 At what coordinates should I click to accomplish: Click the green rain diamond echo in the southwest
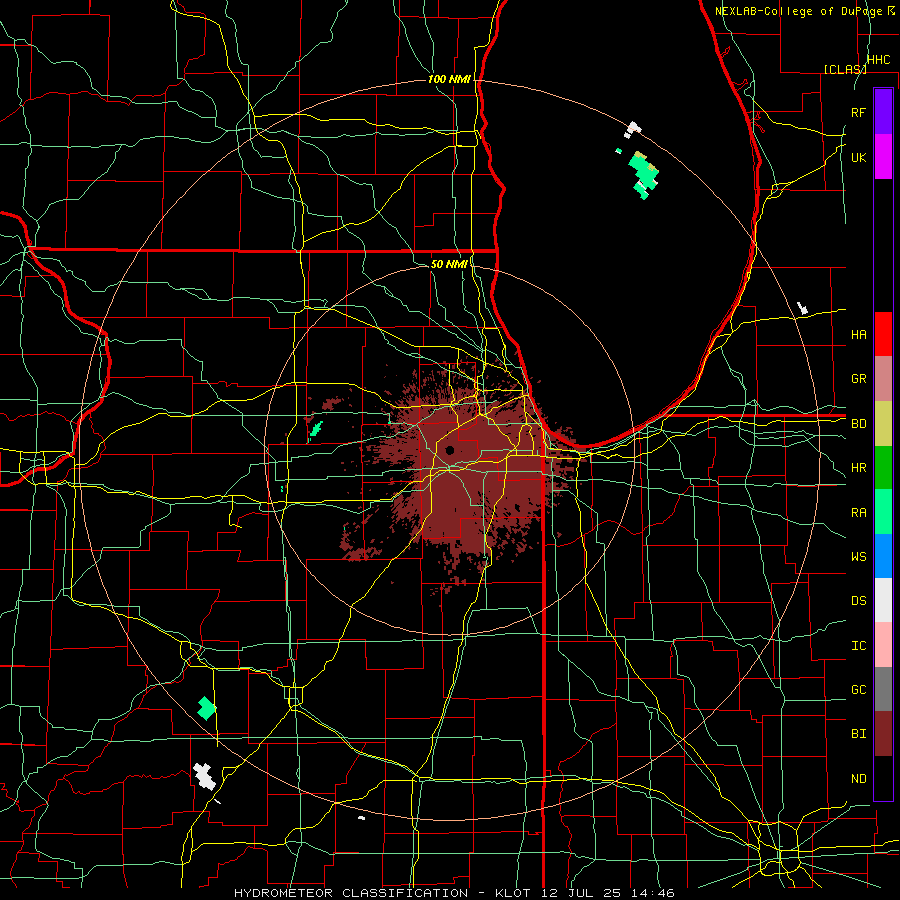(207, 708)
